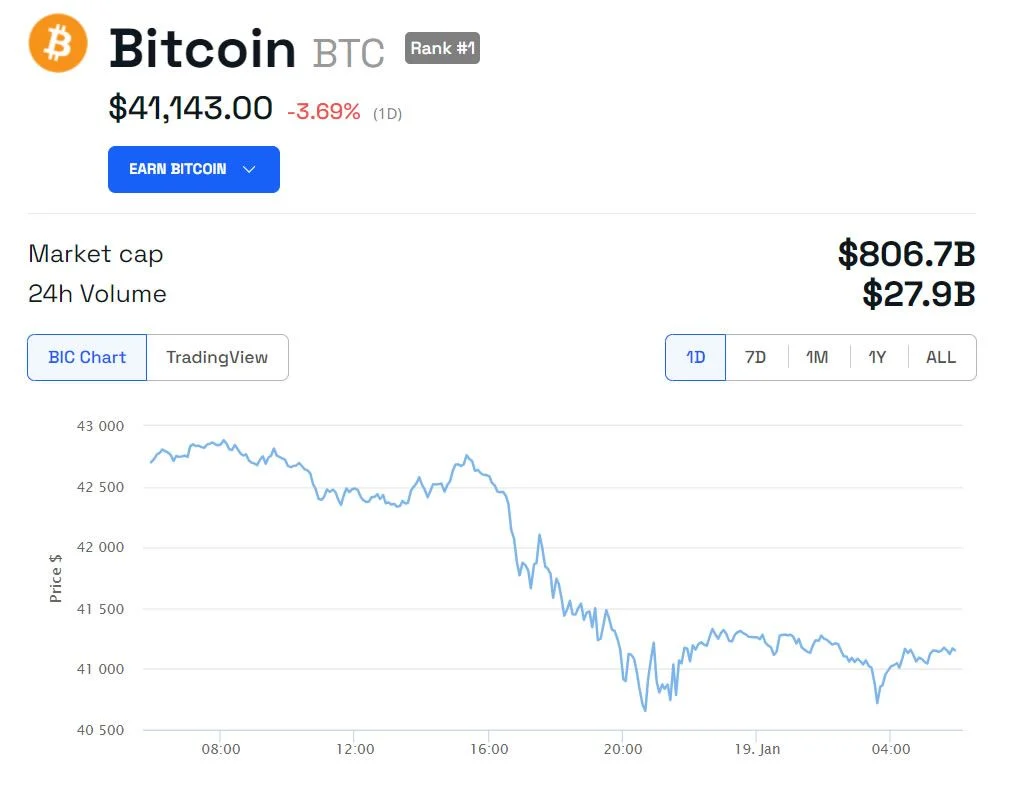Switch to the TradingView chart tab
Viewport: 1024px width, 800px height.
[217, 357]
